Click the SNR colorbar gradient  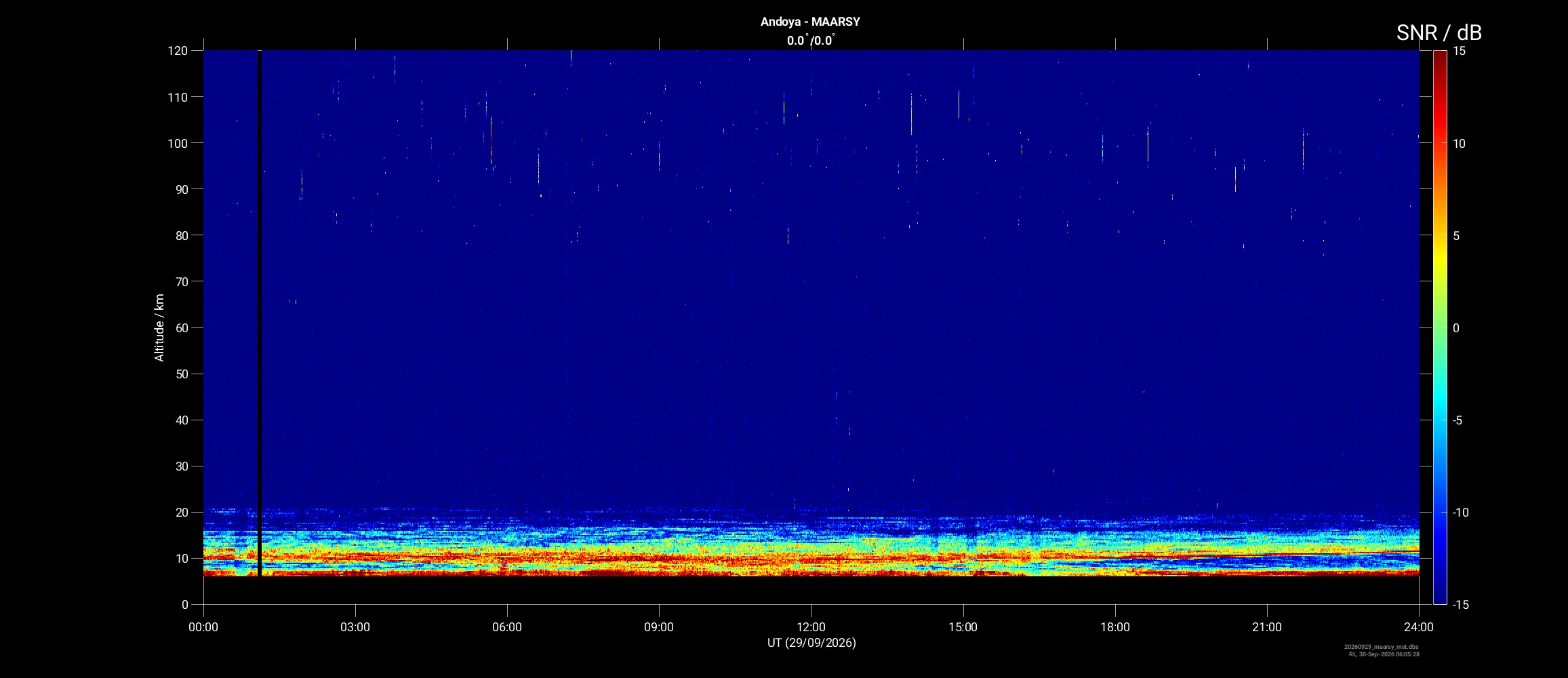(x=1440, y=327)
